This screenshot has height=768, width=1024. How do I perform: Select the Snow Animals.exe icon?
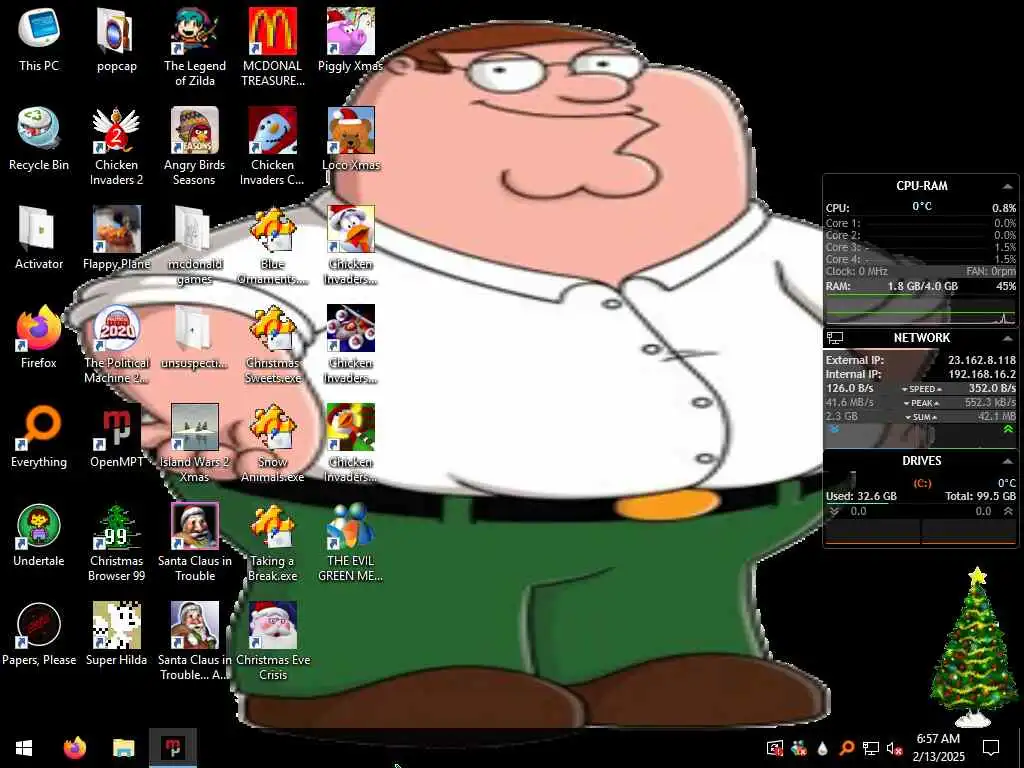[x=273, y=443]
